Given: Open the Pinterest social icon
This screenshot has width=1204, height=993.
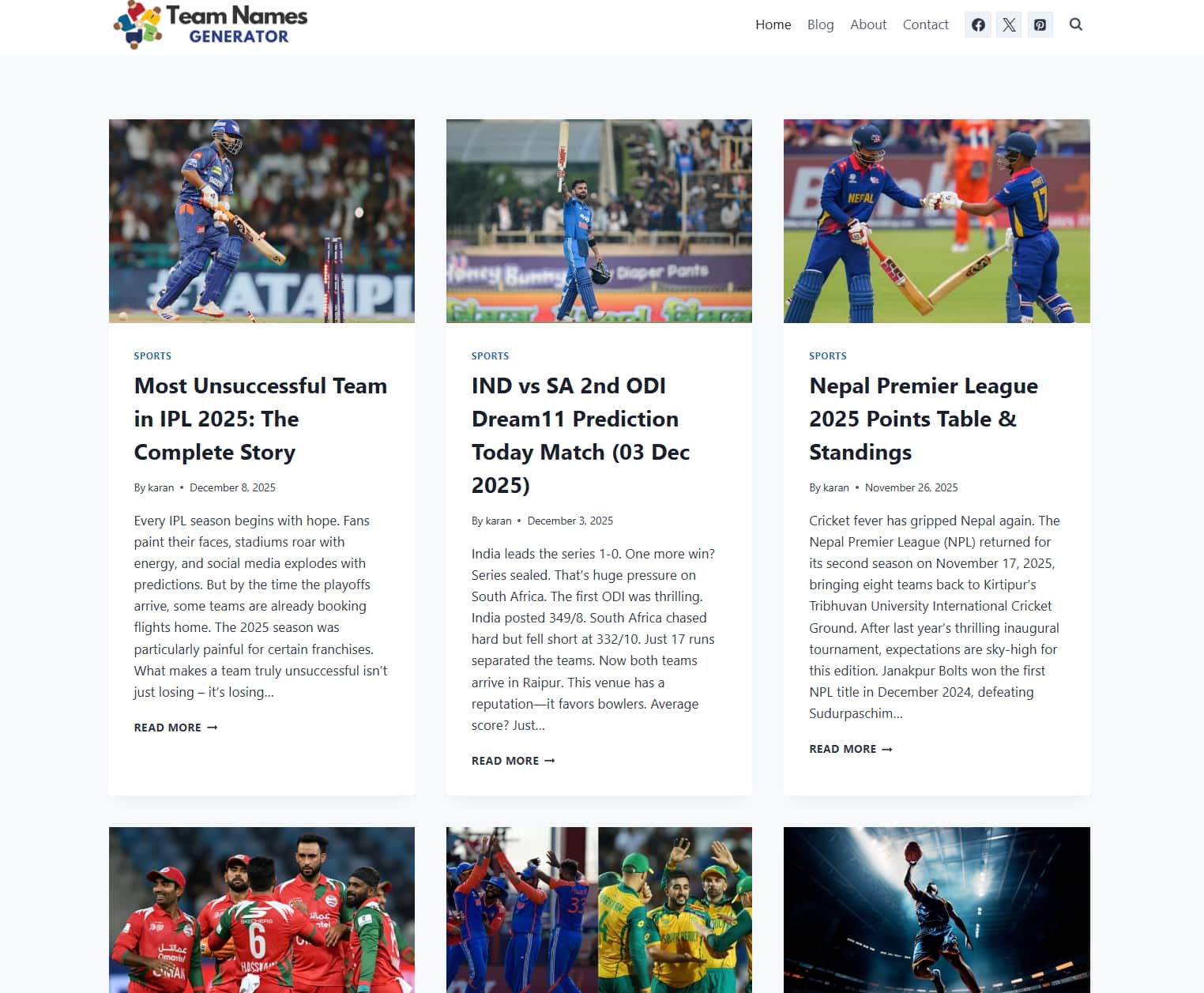Looking at the screenshot, I should tap(1040, 24).
